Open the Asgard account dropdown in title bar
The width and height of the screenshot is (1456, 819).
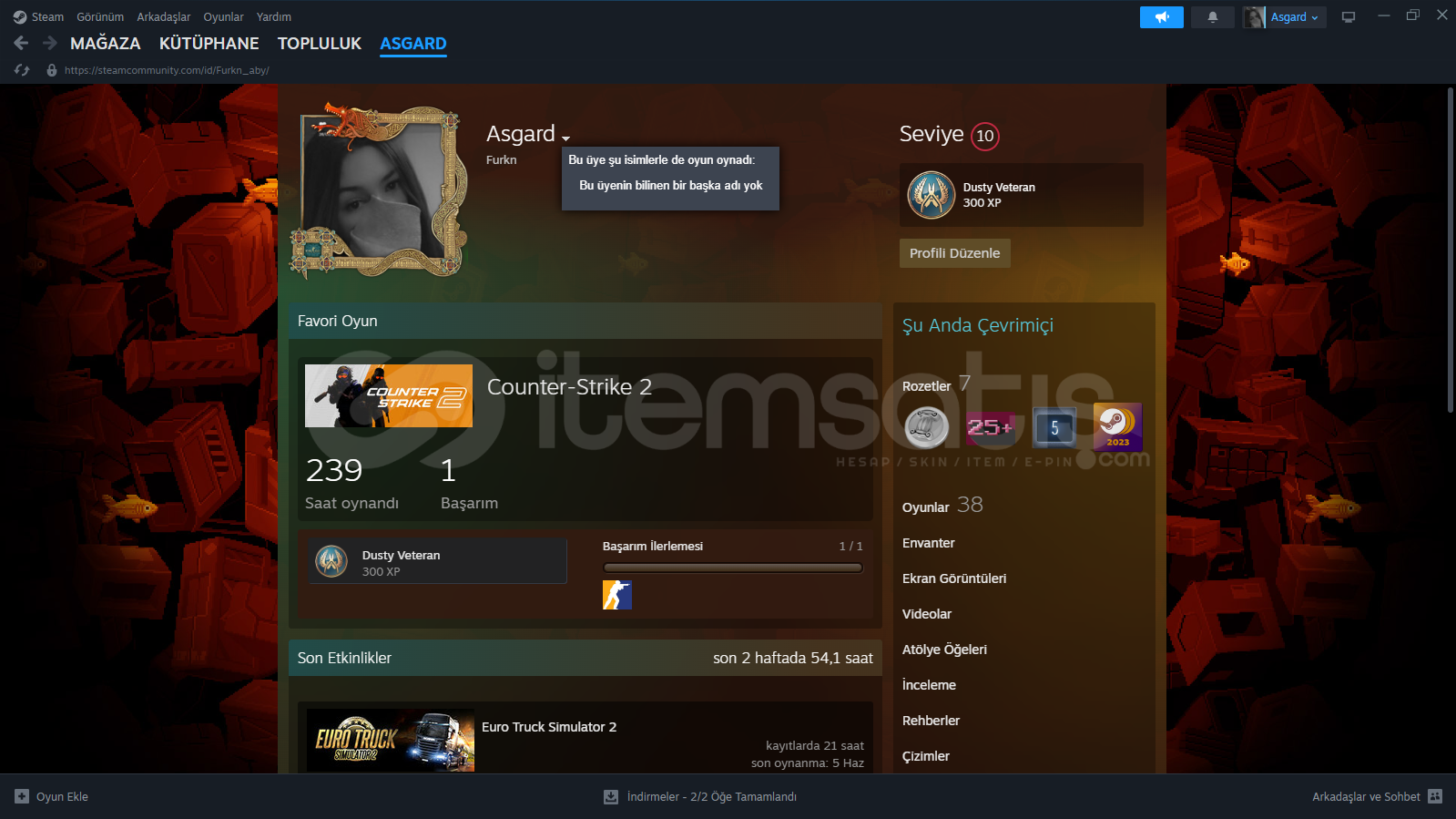point(1295,17)
